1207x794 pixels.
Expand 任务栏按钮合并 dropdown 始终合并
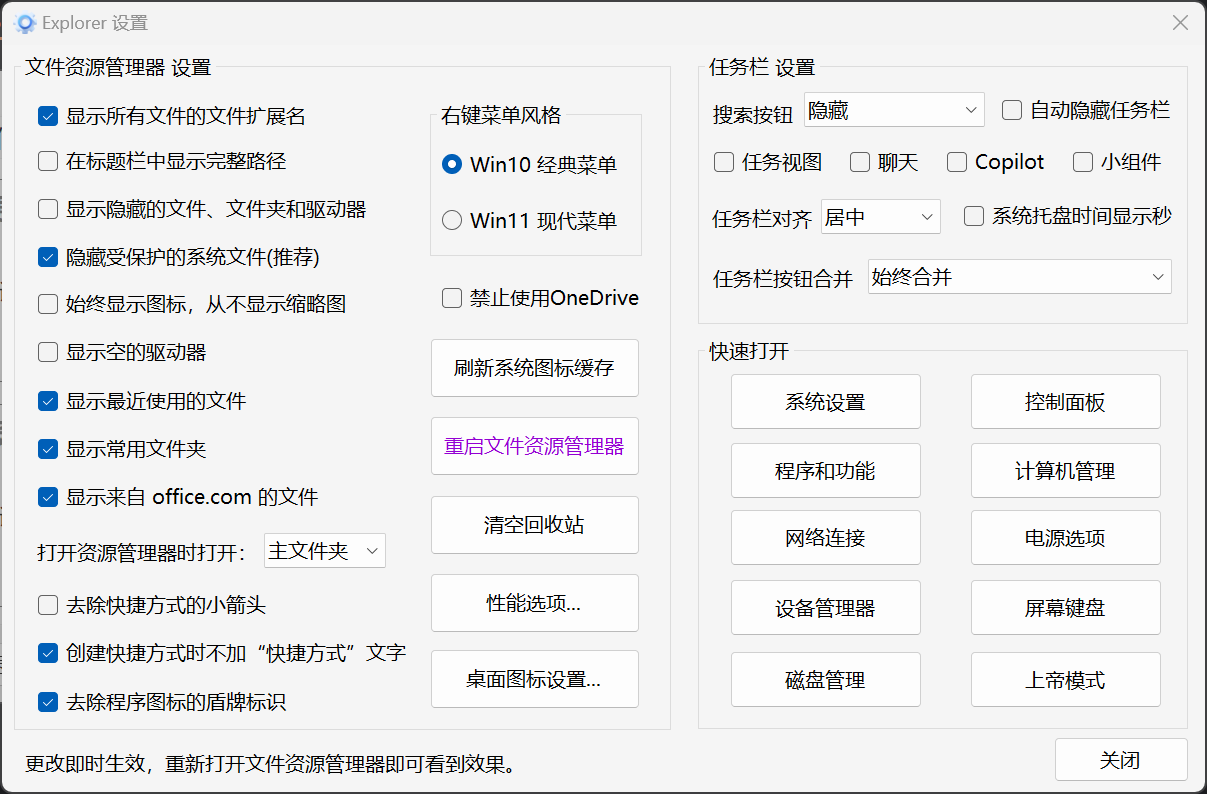(x=1020, y=277)
